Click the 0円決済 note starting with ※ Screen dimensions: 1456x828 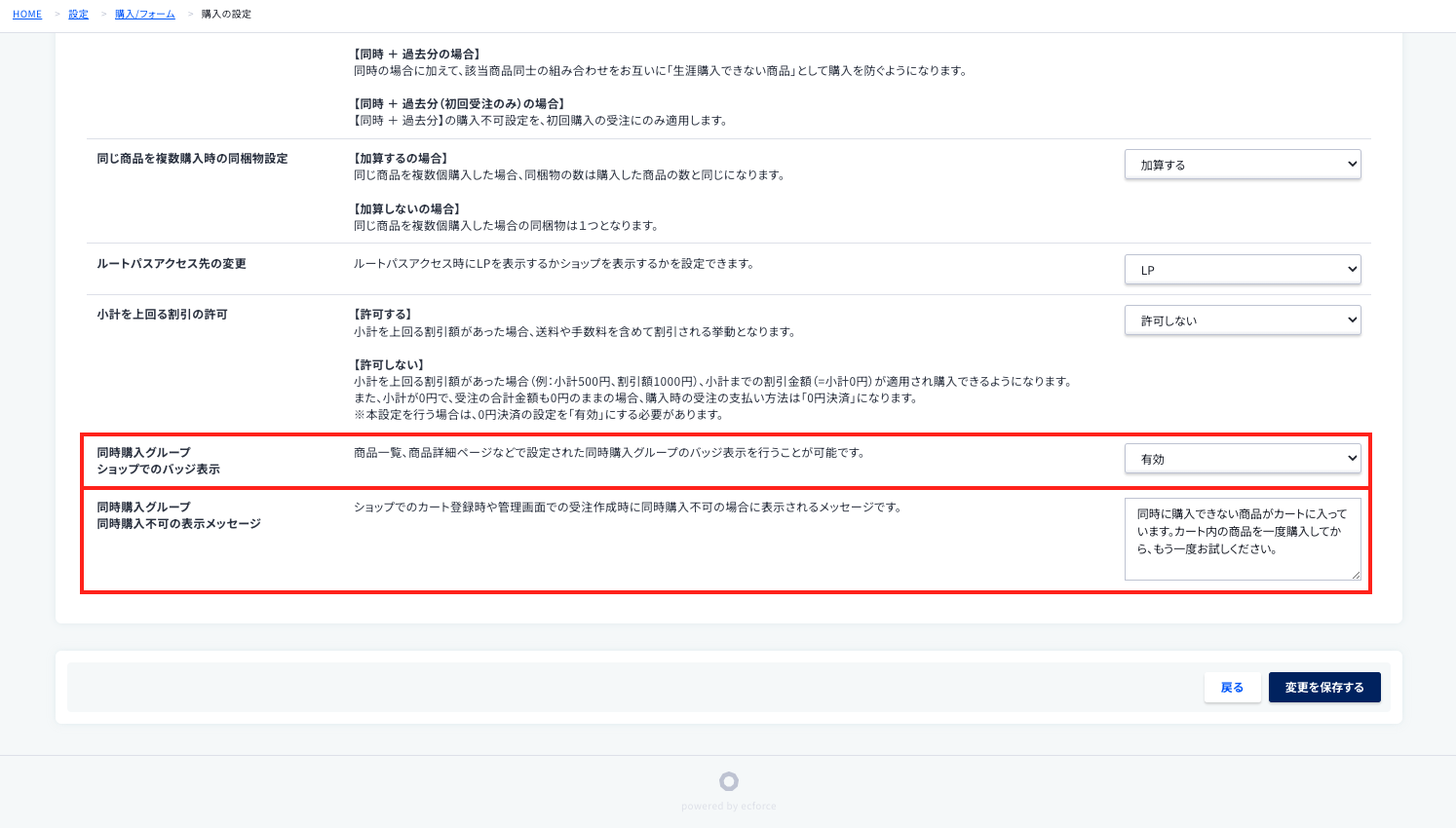pyautogui.click(x=539, y=415)
